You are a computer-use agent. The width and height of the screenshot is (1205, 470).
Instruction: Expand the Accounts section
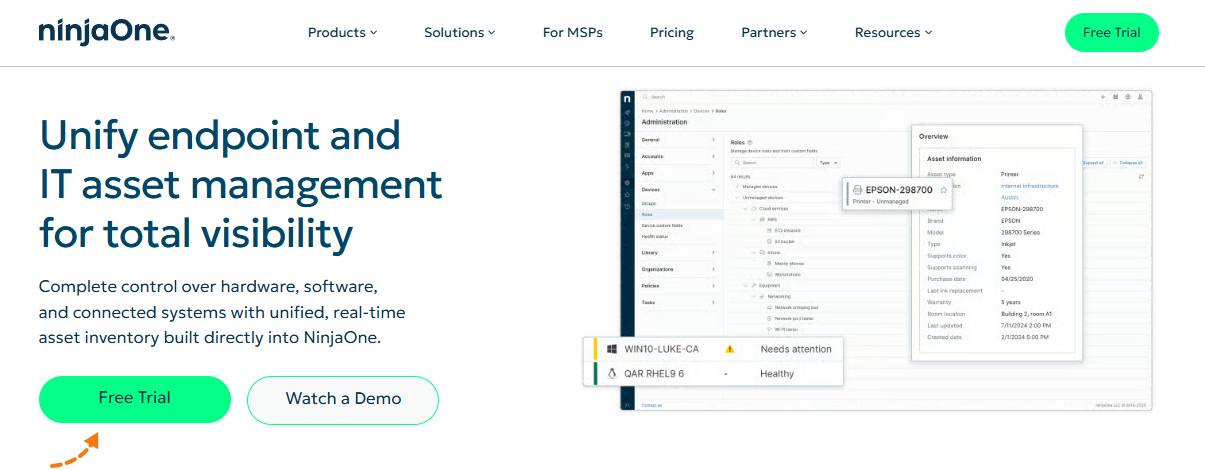tap(677, 156)
